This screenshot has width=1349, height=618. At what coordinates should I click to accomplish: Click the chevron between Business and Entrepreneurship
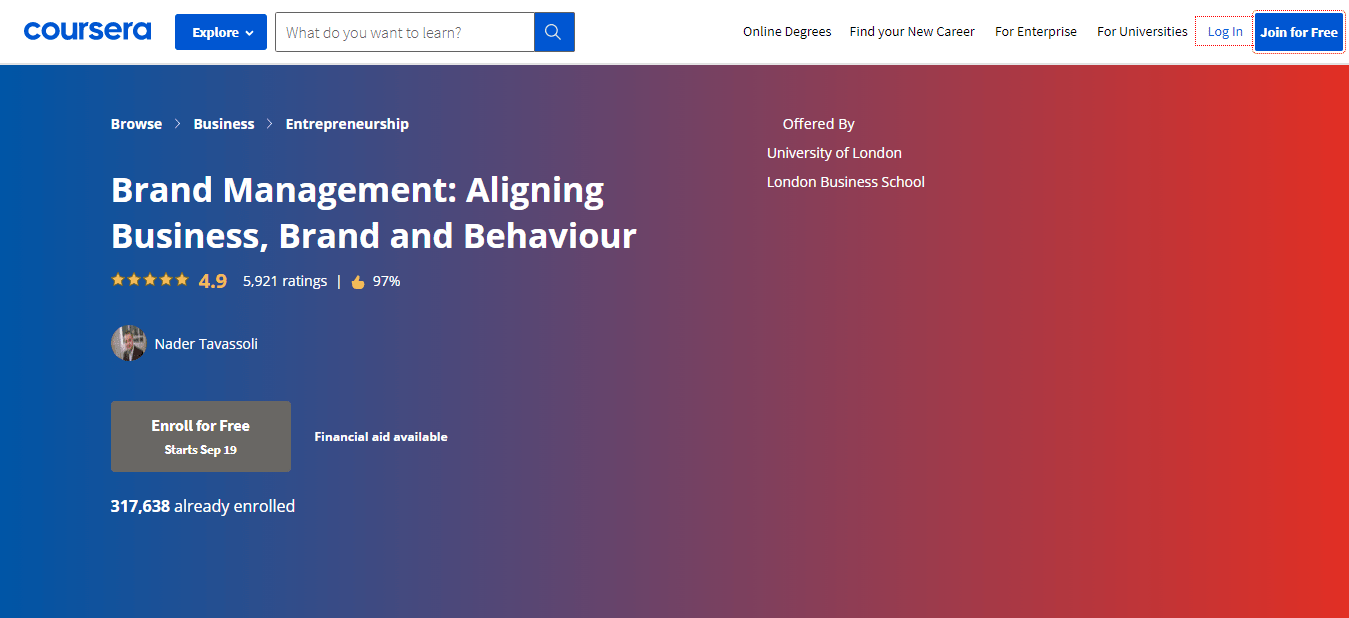pos(270,124)
